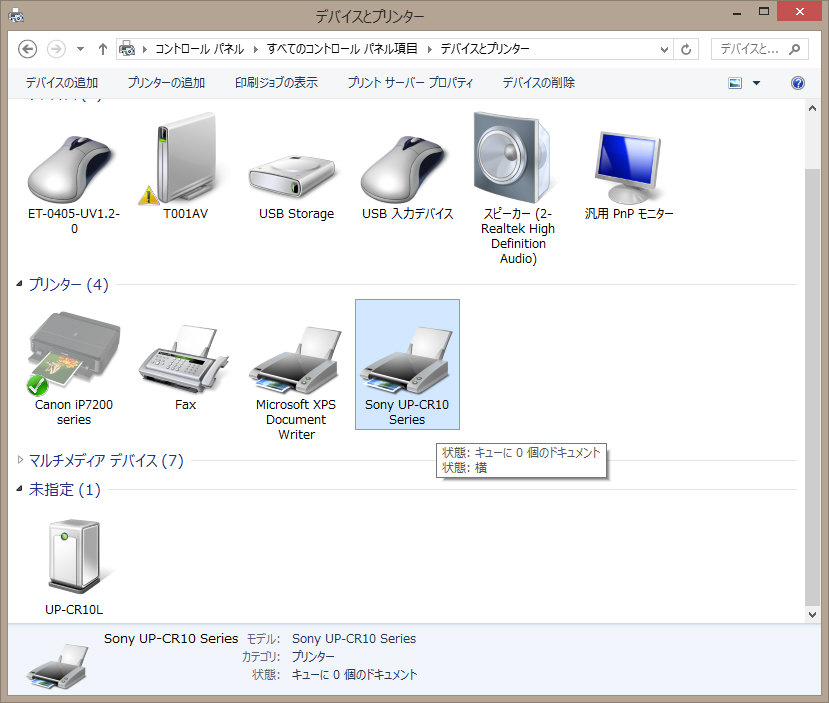The image size is (829, 703).
Task: Open the help question mark icon
Action: [x=798, y=83]
